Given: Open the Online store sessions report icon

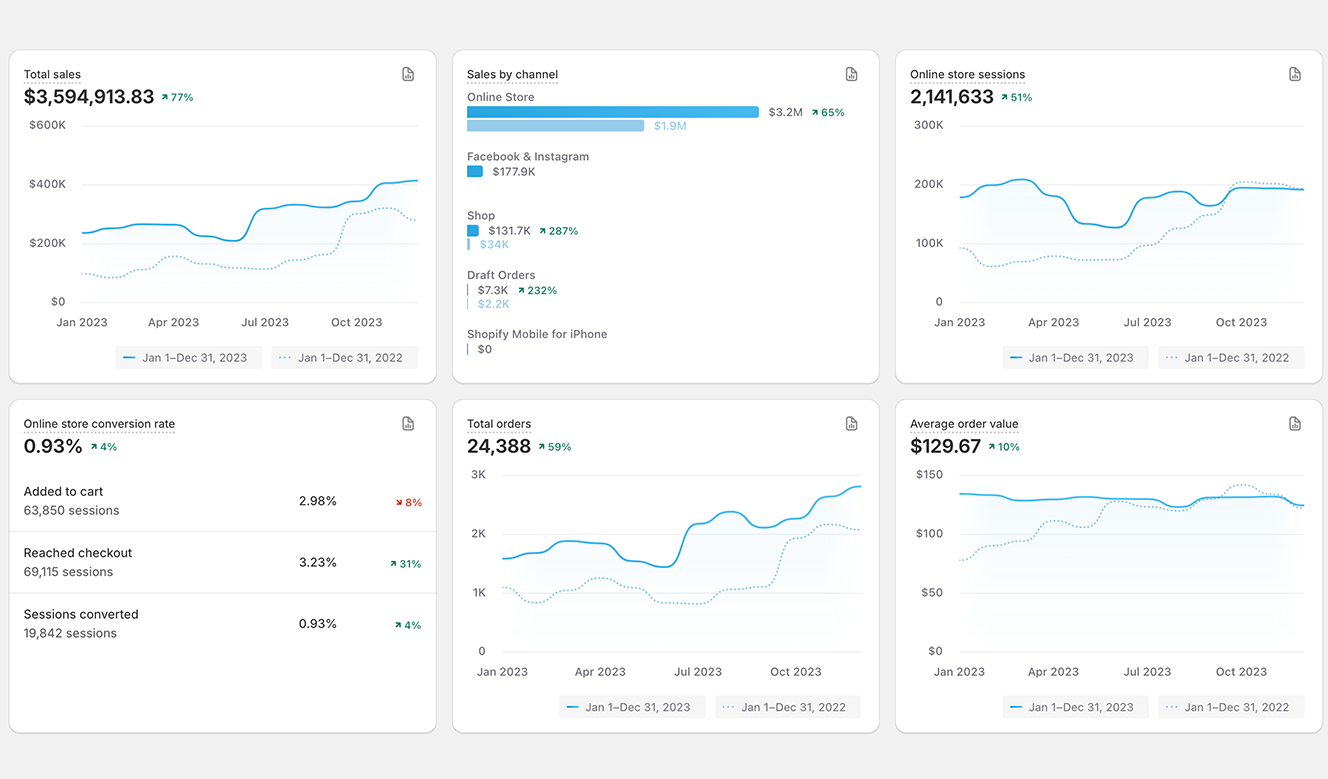Looking at the screenshot, I should pos(1294,74).
